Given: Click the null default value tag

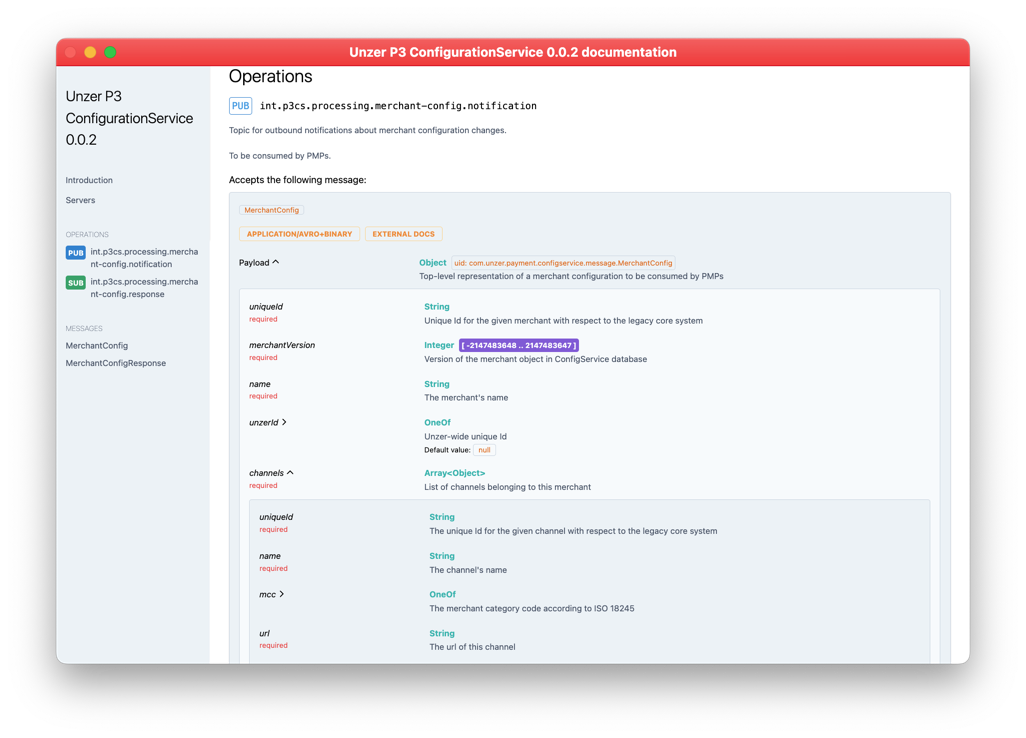Looking at the screenshot, I should (x=484, y=450).
